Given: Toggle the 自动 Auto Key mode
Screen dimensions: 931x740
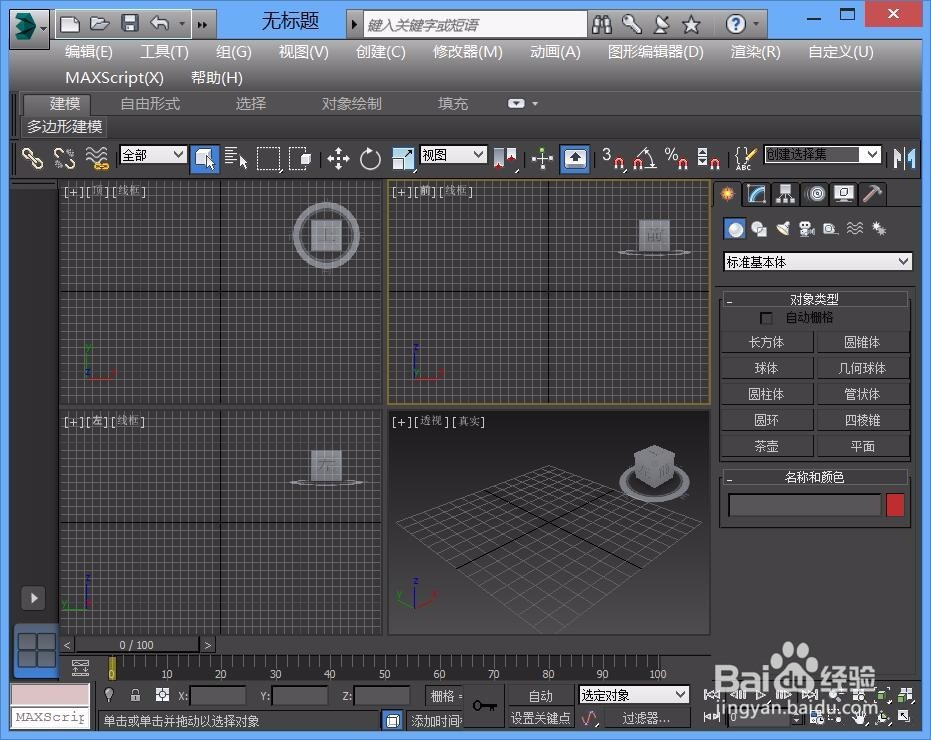Looking at the screenshot, I should point(541,695).
